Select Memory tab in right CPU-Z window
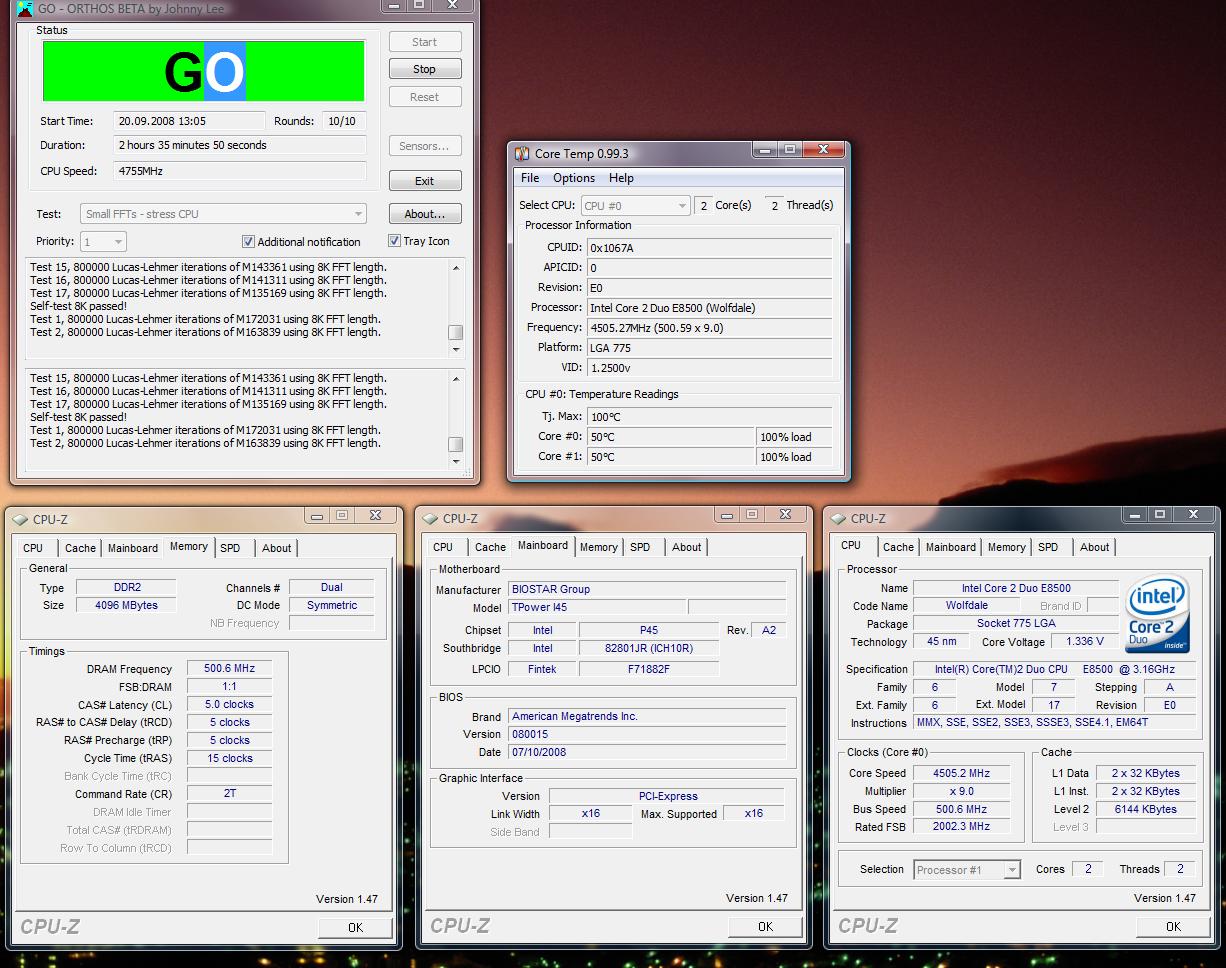The image size is (1226, 968). click(1006, 547)
